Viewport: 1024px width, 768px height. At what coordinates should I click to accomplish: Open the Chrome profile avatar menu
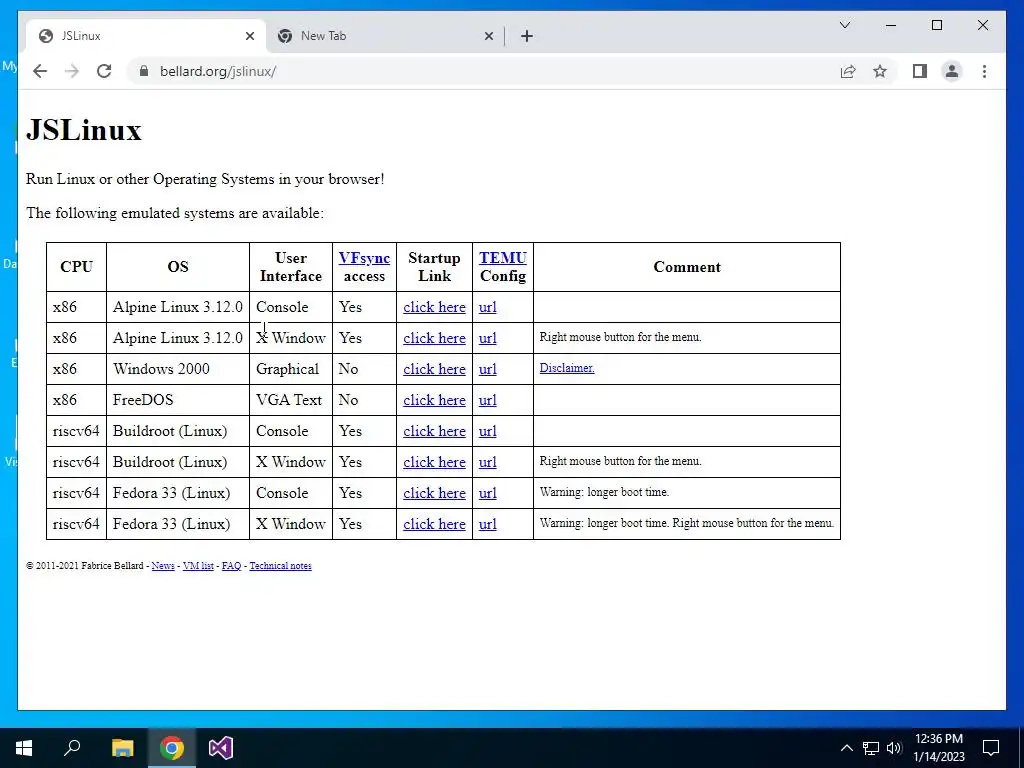(x=952, y=71)
